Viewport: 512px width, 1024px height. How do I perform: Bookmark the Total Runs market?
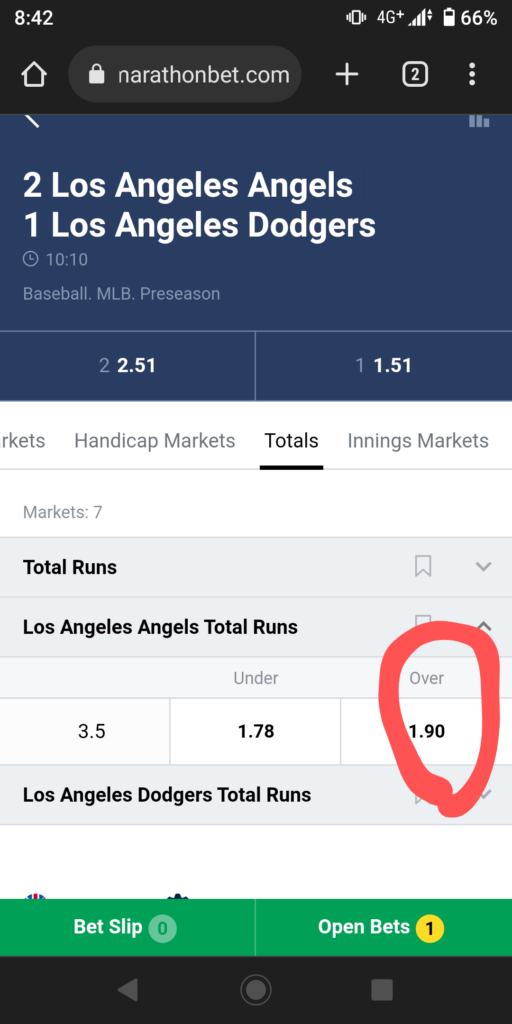423,566
